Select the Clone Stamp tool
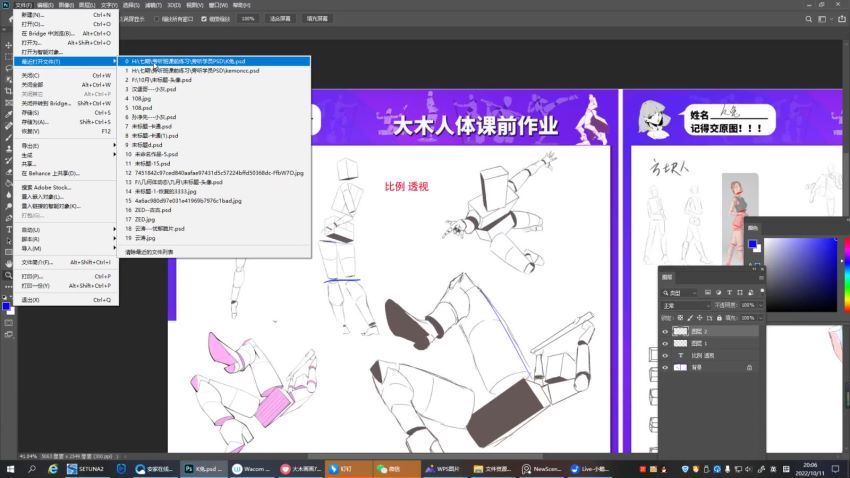 (8, 148)
